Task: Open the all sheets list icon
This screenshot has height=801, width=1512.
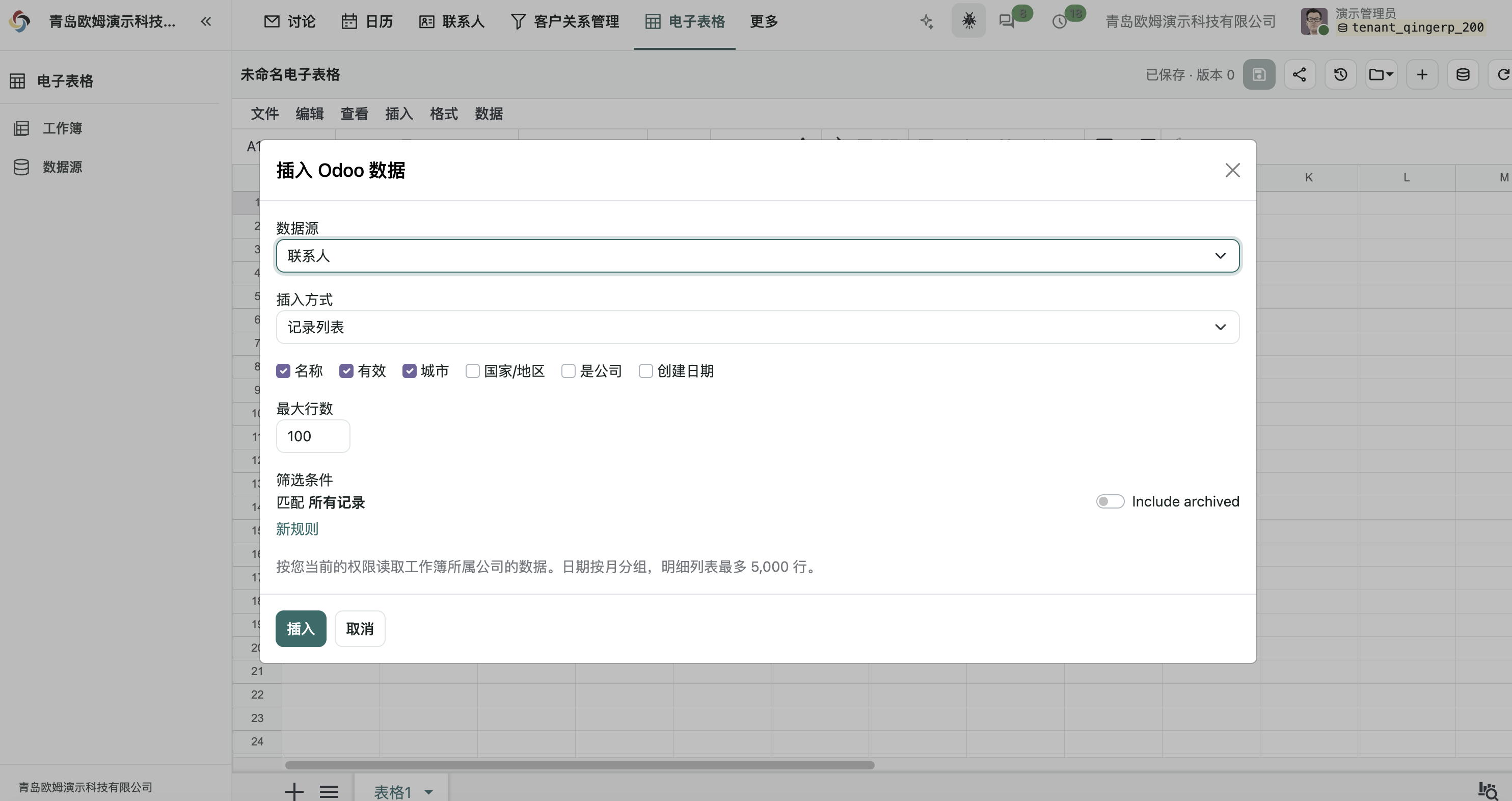Action: (329, 792)
